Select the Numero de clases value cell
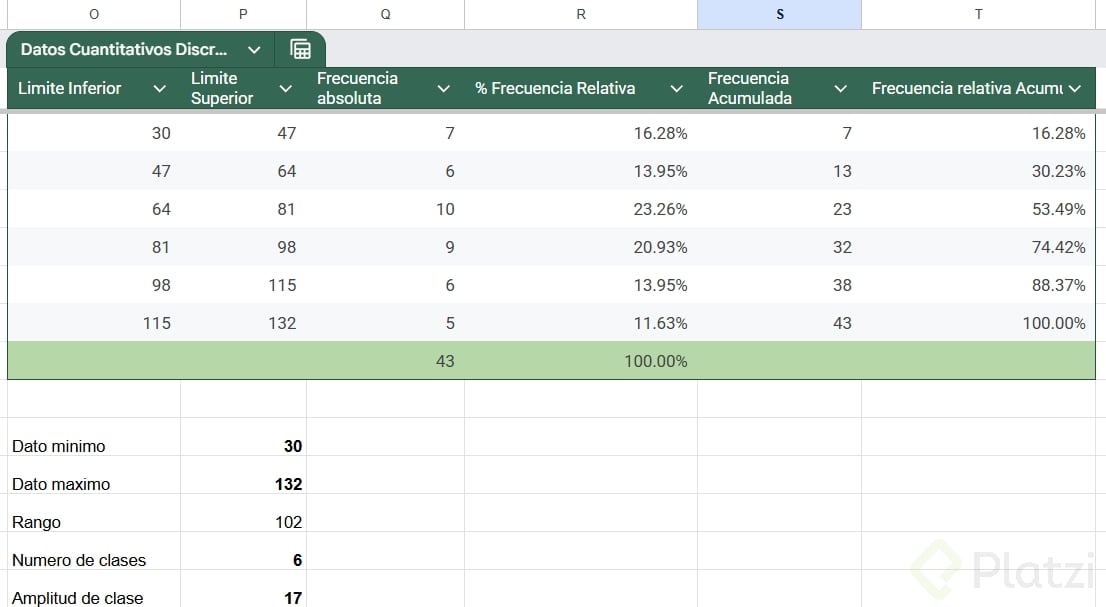The image size is (1106, 607). [244, 560]
